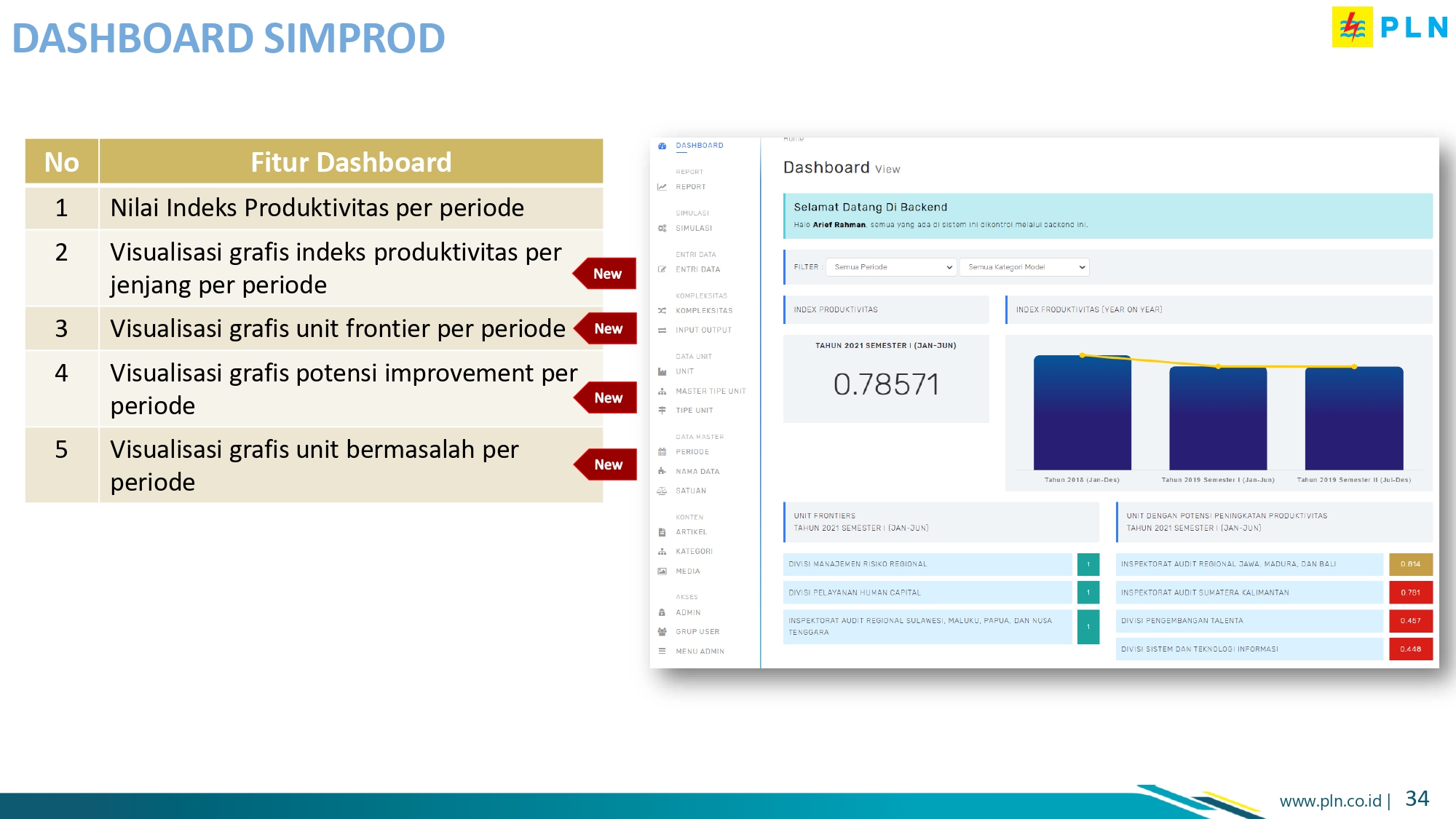
Task: Click Divisi Manajemen Risiko Regional row
Action: click(927, 564)
